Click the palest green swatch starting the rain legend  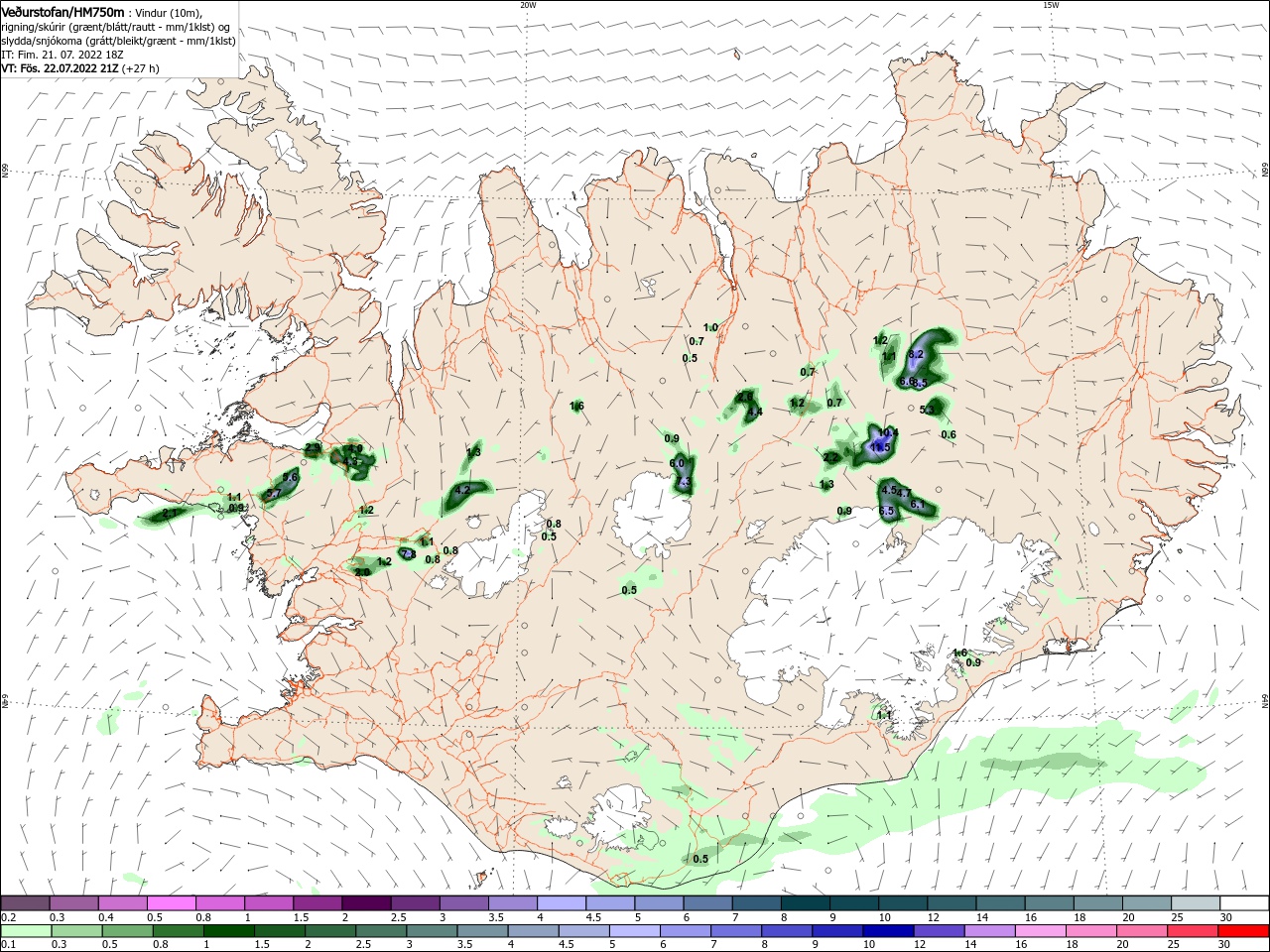click(x=26, y=931)
